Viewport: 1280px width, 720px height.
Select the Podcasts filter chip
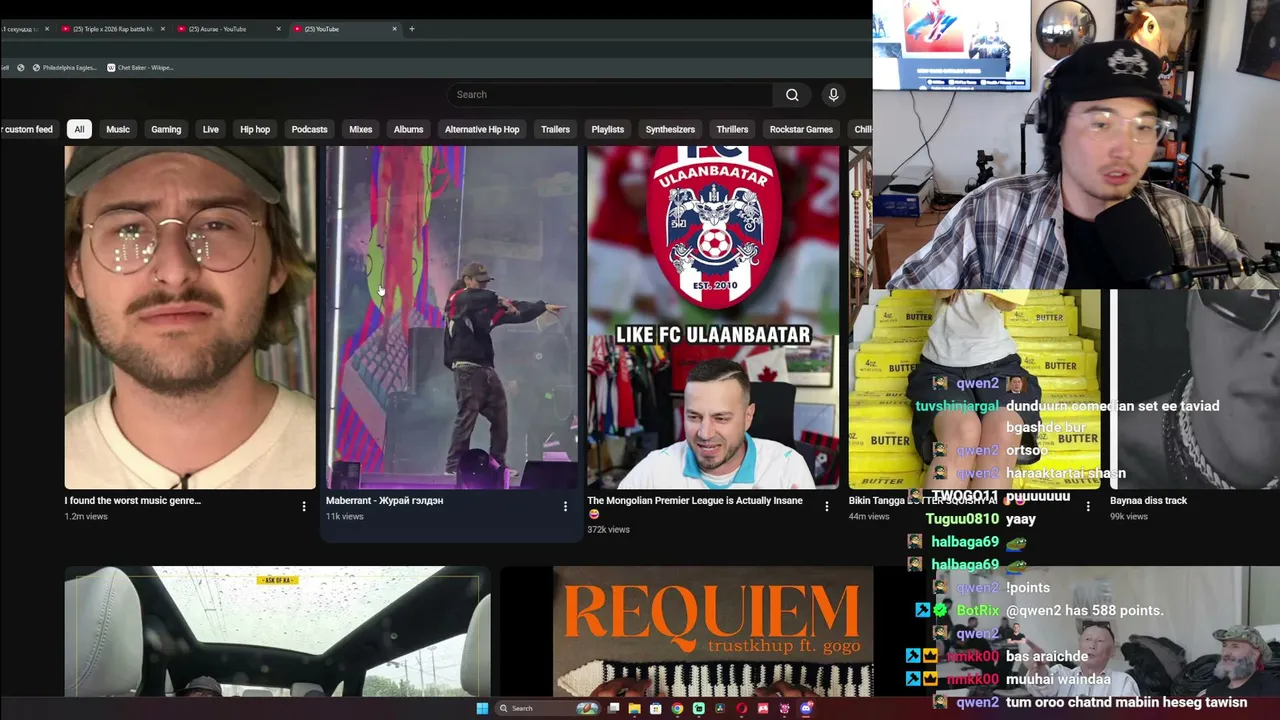pyautogui.click(x=309, y=129)
